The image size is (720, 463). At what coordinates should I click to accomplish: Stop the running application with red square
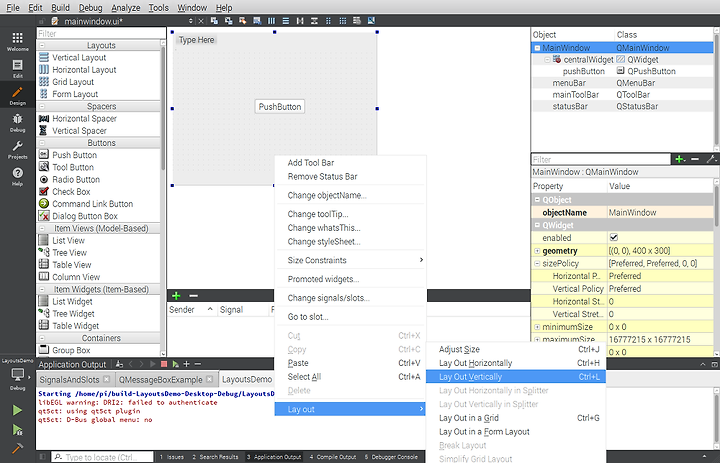coord(164,364)
